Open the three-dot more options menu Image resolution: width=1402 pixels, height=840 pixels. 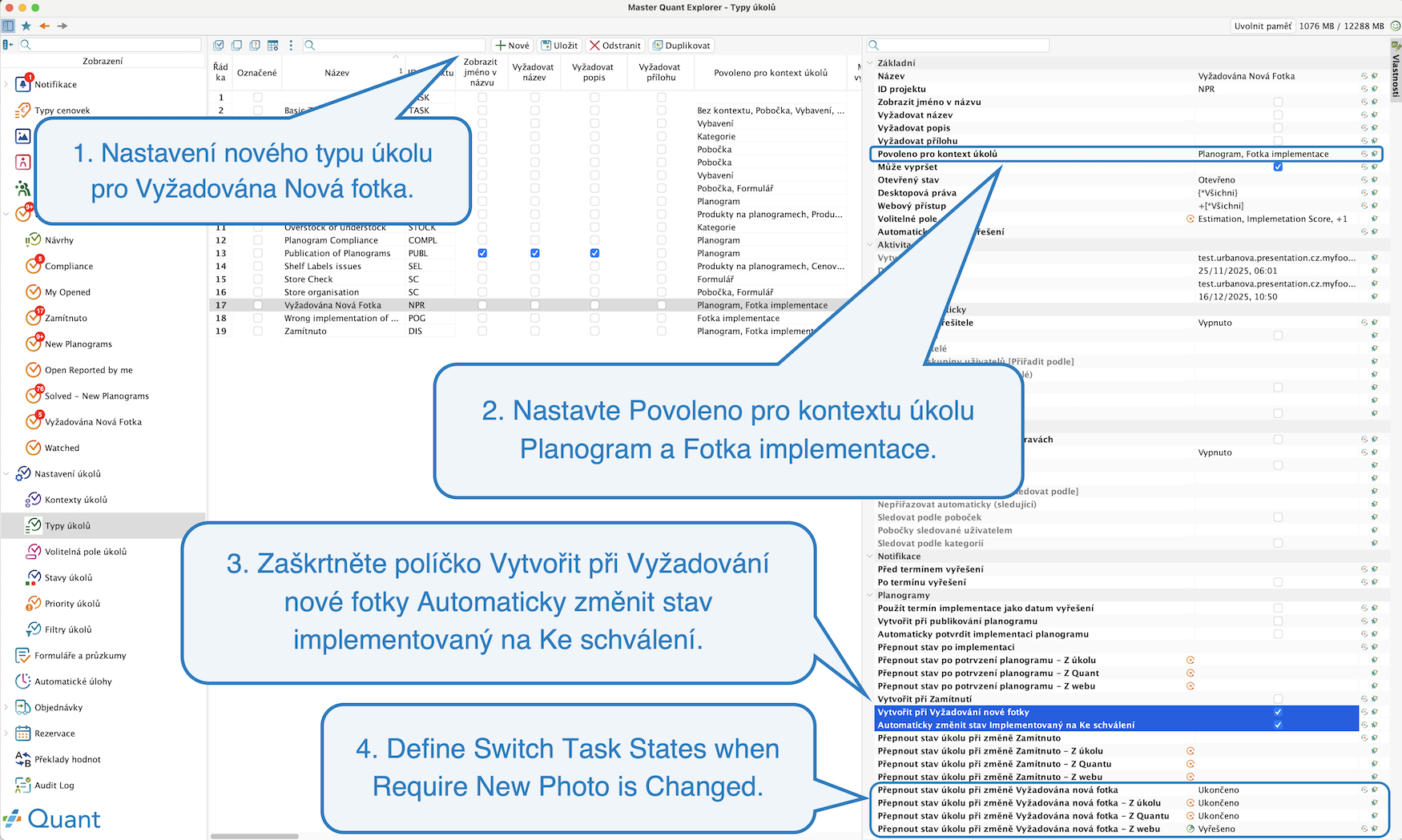(x=291, y=46)
